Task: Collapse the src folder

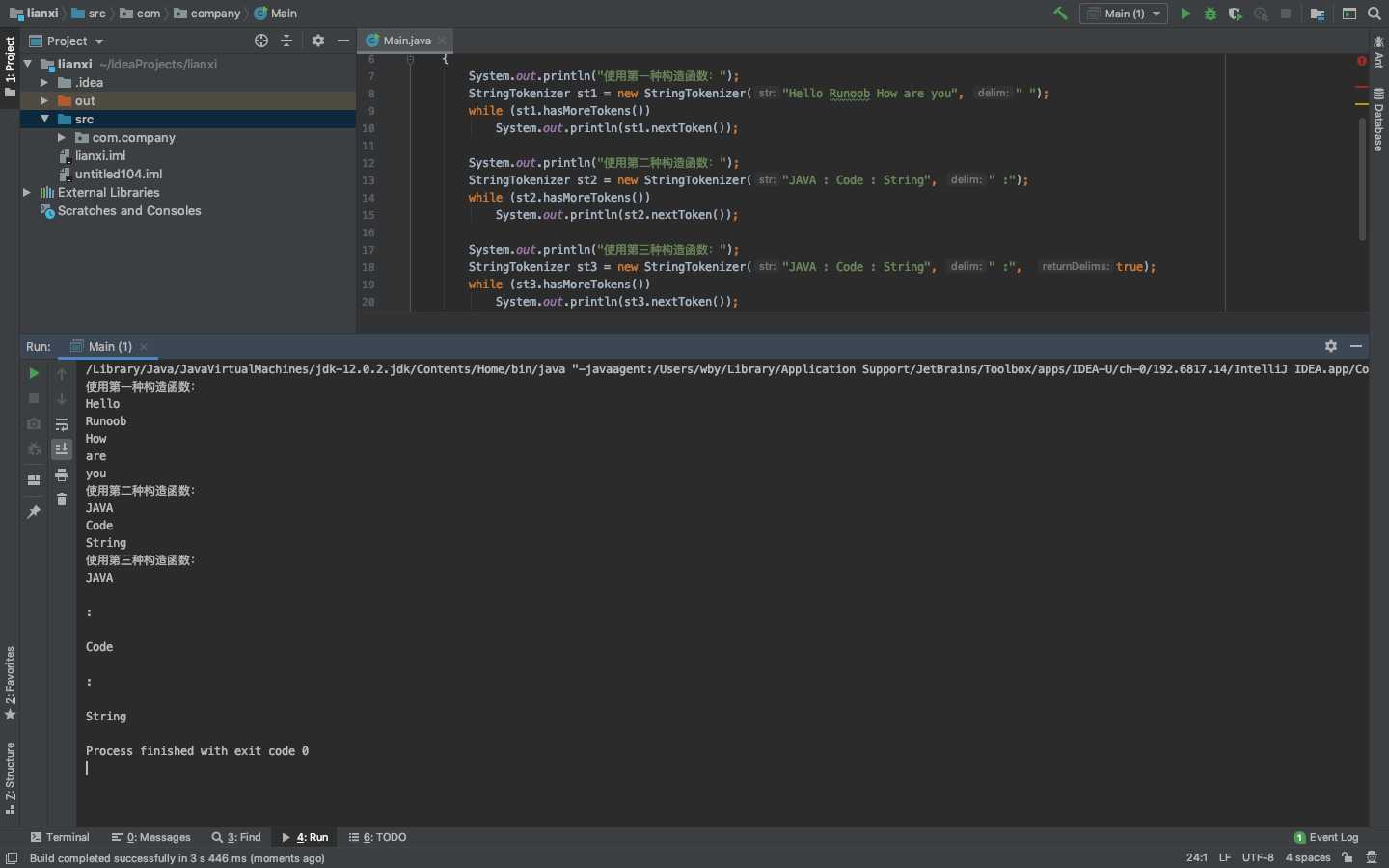Action: [44, 119]
